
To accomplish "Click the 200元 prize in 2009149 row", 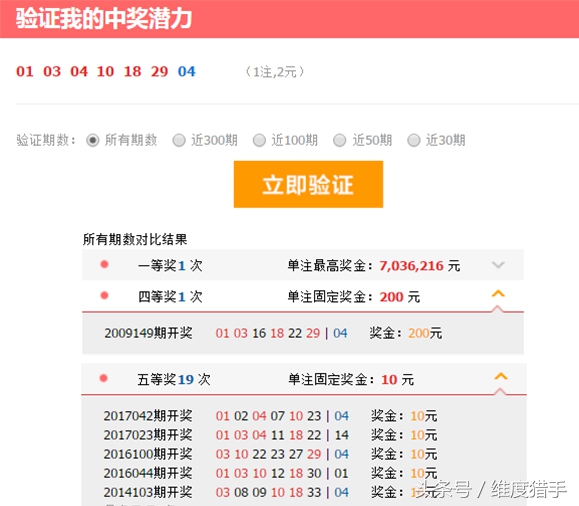I will click(x=425, y=333).
